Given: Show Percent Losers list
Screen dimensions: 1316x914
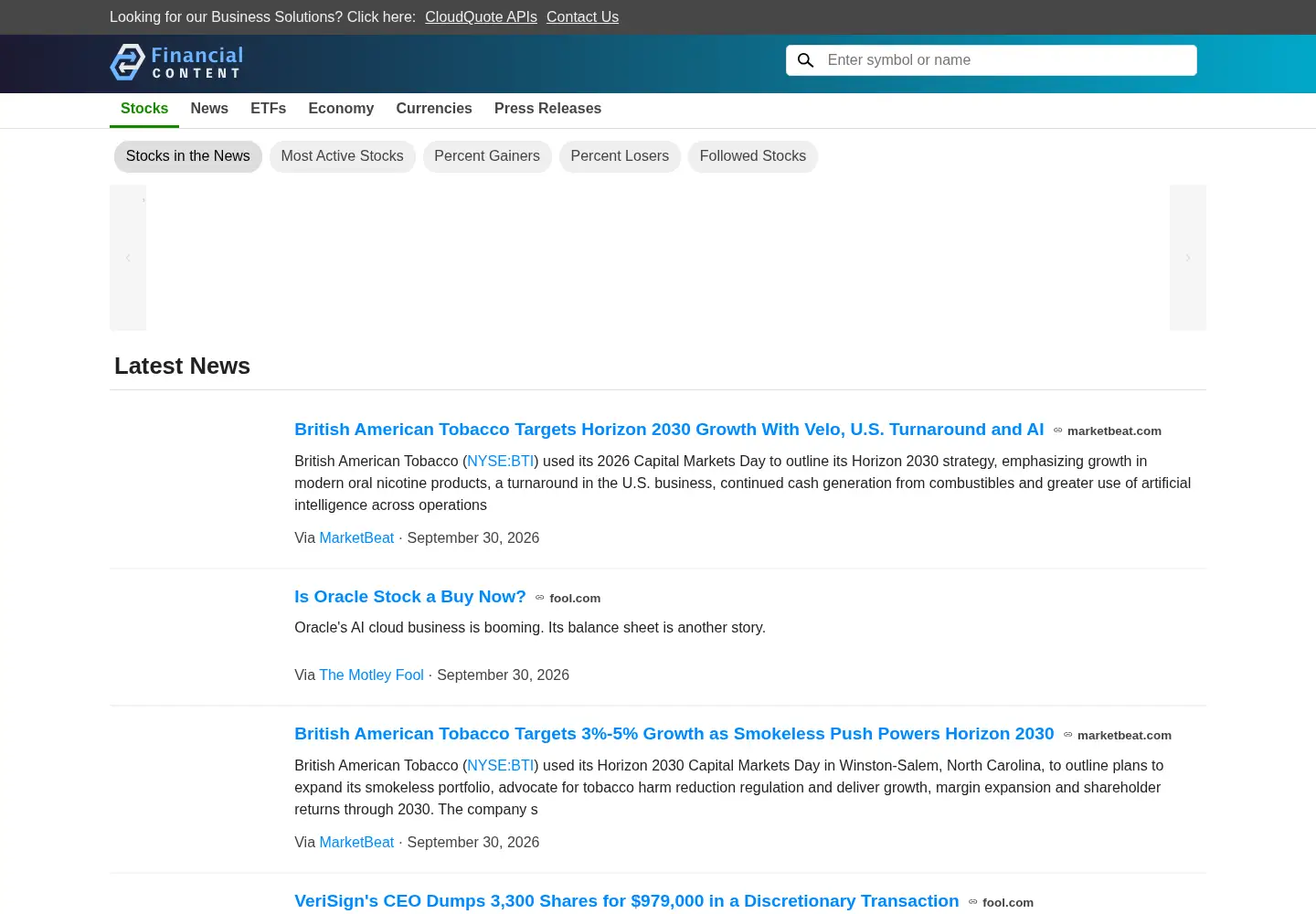Looking at the screenshot, I should [x=620, y=156].
